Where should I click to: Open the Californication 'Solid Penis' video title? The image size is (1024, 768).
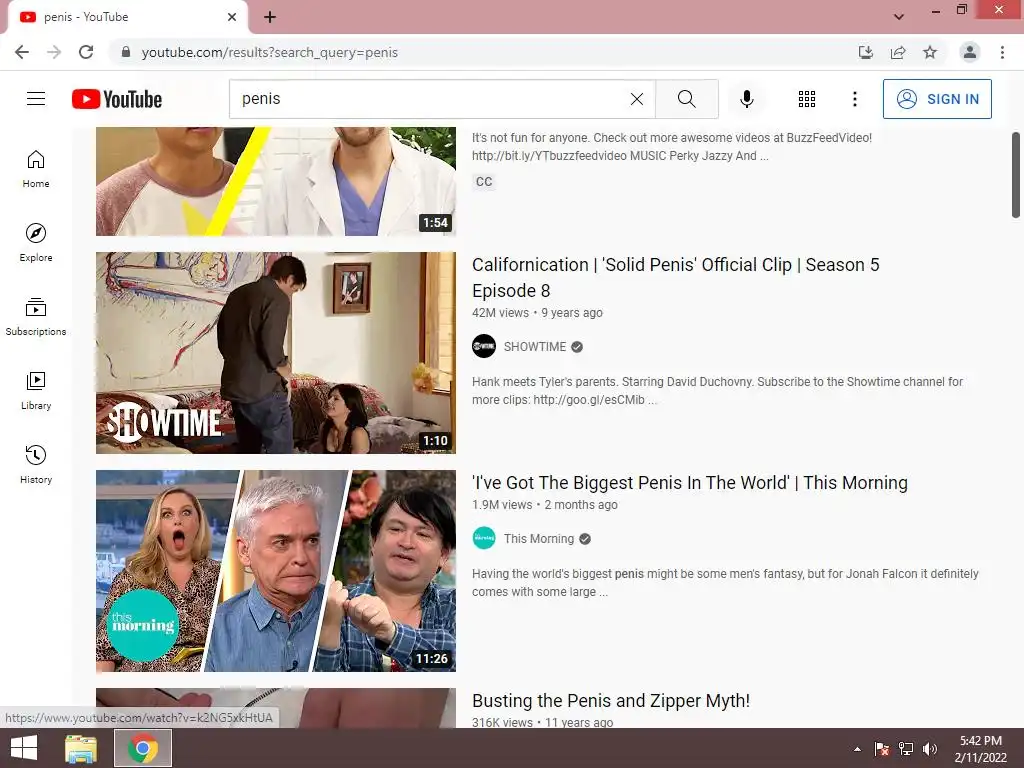point(675,278)
